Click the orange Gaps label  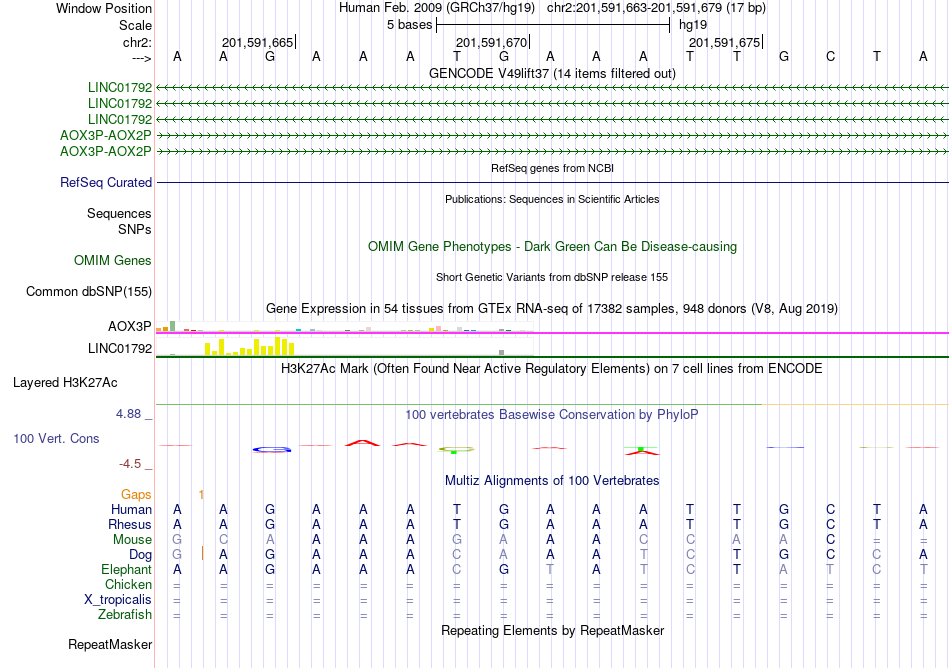(x=136, y=495)
